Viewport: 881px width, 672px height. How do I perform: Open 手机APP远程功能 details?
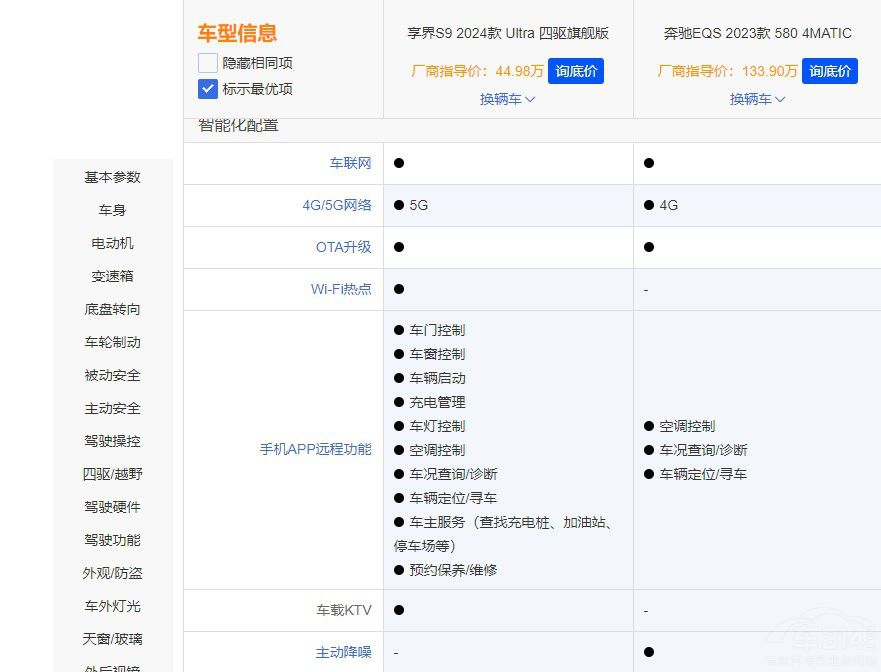320,450
